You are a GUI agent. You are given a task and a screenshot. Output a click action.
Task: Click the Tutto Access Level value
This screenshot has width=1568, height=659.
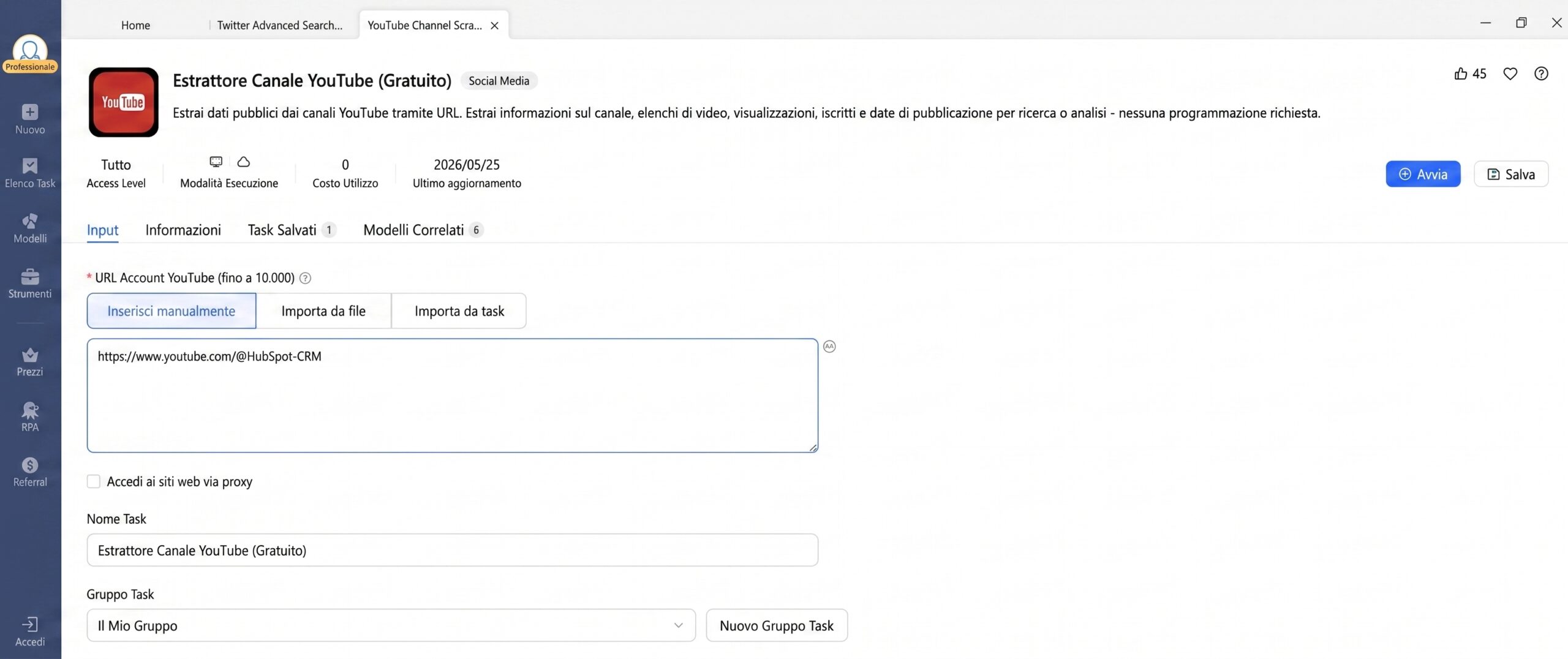click(x=116, y=165)
